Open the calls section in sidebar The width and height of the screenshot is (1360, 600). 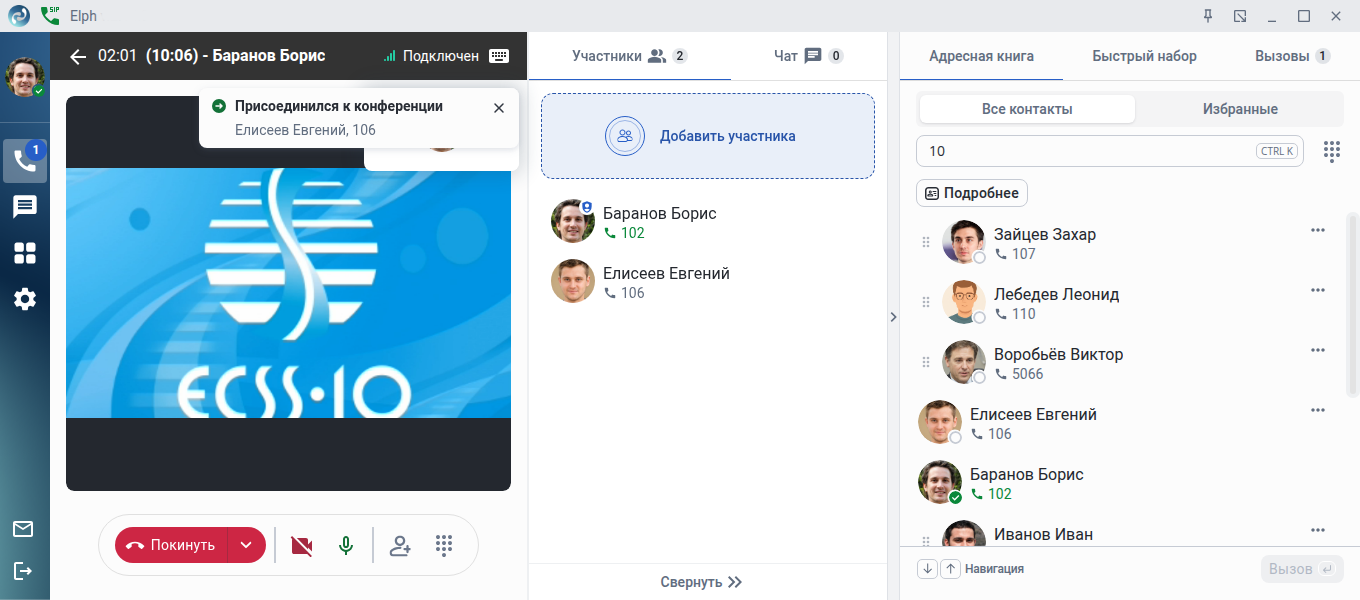click(25, 161)
